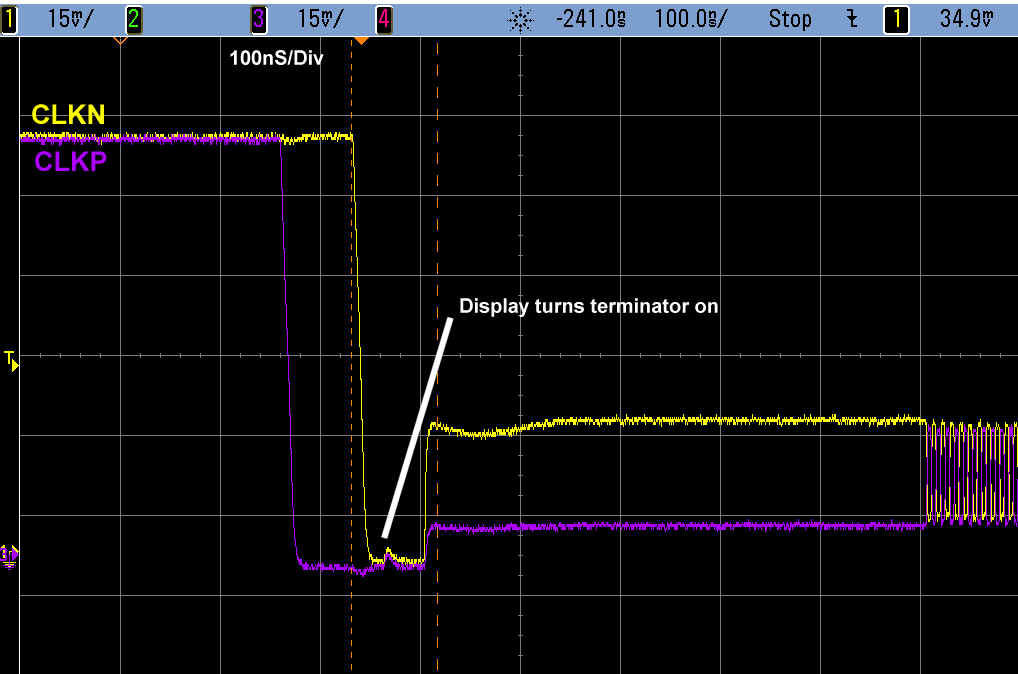Click the trigger source channel 1 badge
Image resolution: width=1018 pixels, height=674 pixels.
(x=895, y=17)
